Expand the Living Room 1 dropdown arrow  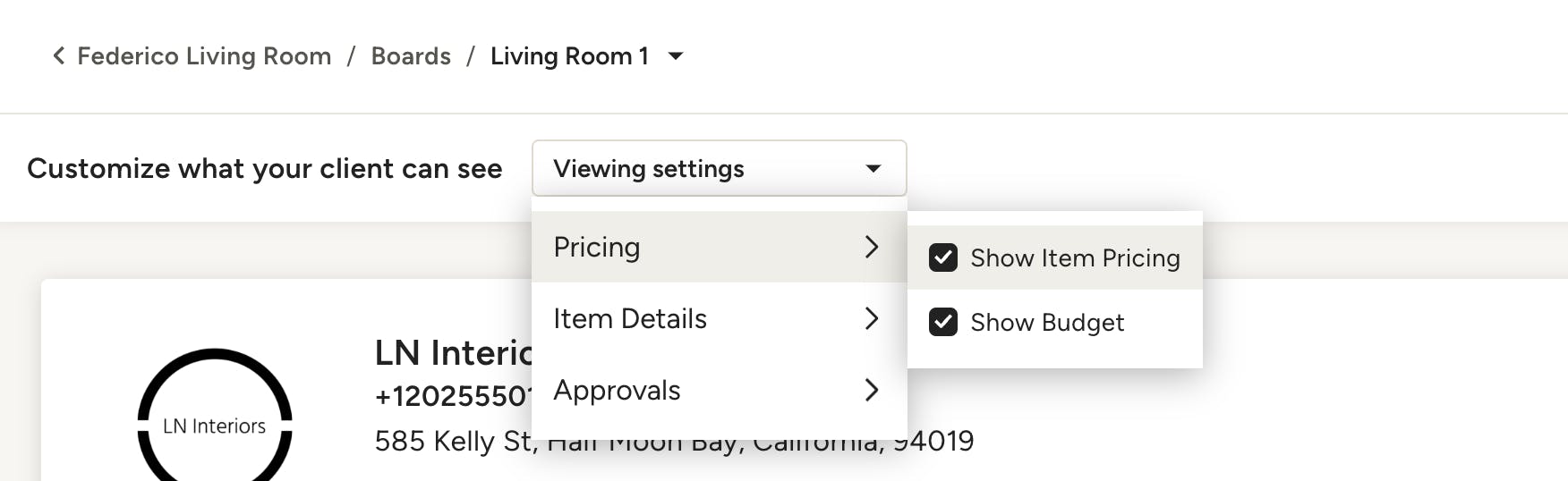[x=677, y=56]
